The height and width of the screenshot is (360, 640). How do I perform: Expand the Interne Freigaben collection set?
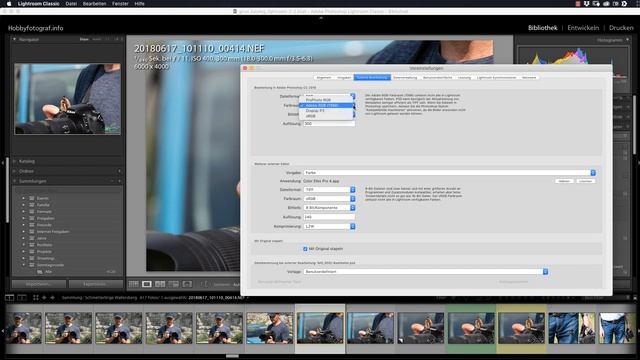(x=23, y=231)
